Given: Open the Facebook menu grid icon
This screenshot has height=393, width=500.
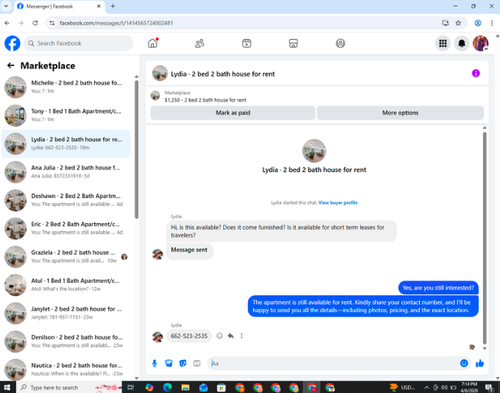Looking at the screenshot, I should click(443, 43).
